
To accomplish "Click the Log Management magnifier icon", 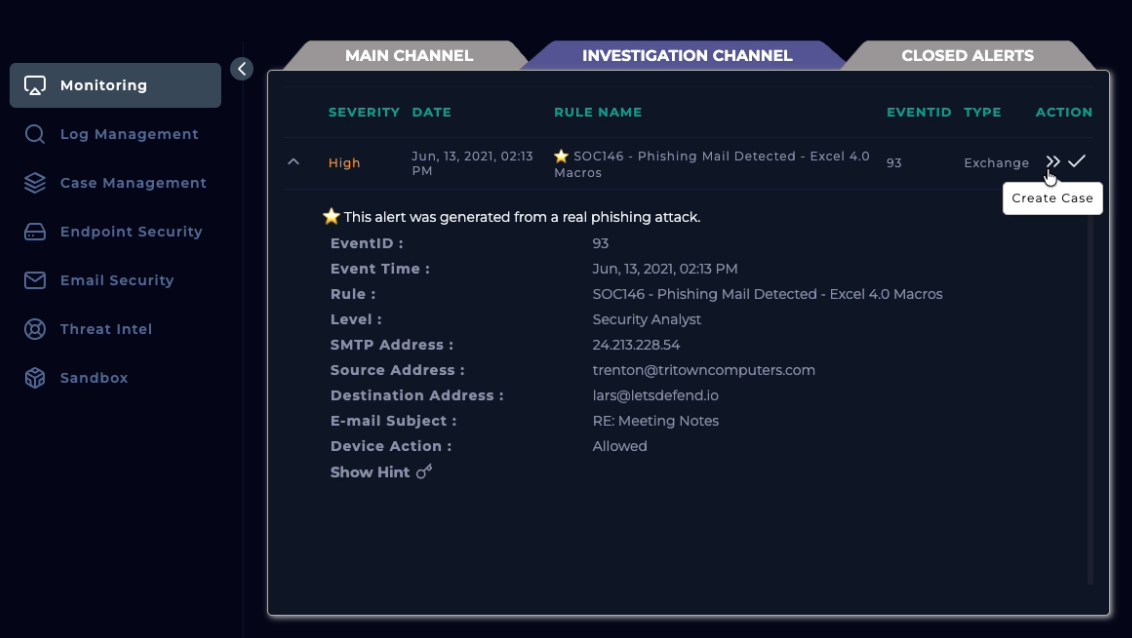I will [35, 134].
